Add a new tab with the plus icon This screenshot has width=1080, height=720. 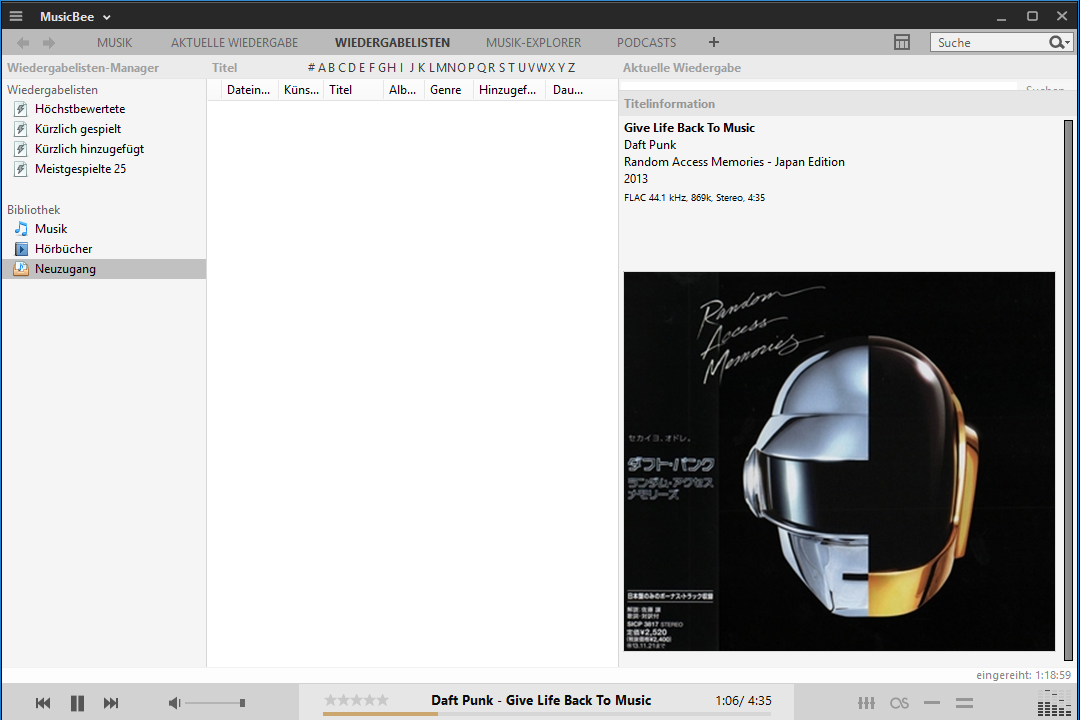coord(714,42)
